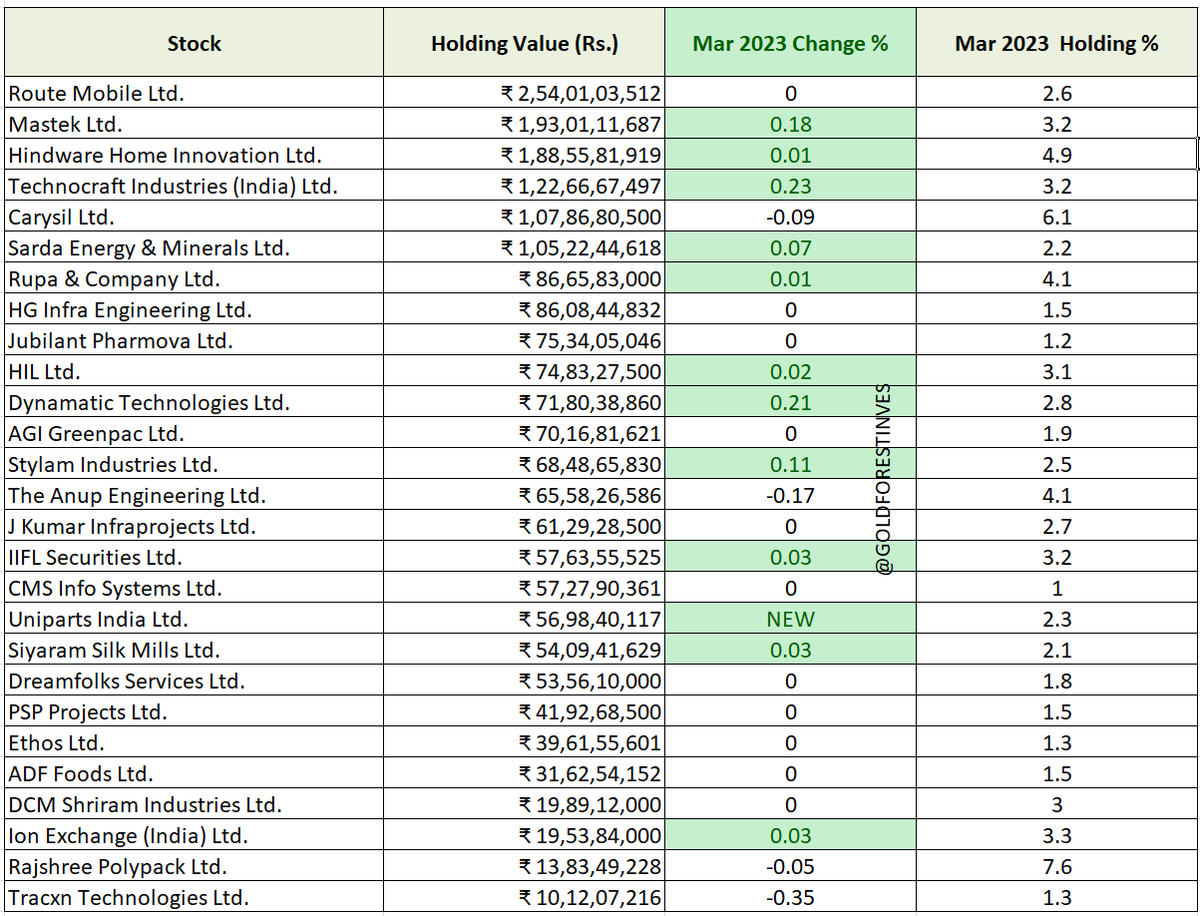The width and height of the screenshot is (1200, 916).
Task: Select the 0.21 change cell for Dynamatic
Action: click(790, 403)
